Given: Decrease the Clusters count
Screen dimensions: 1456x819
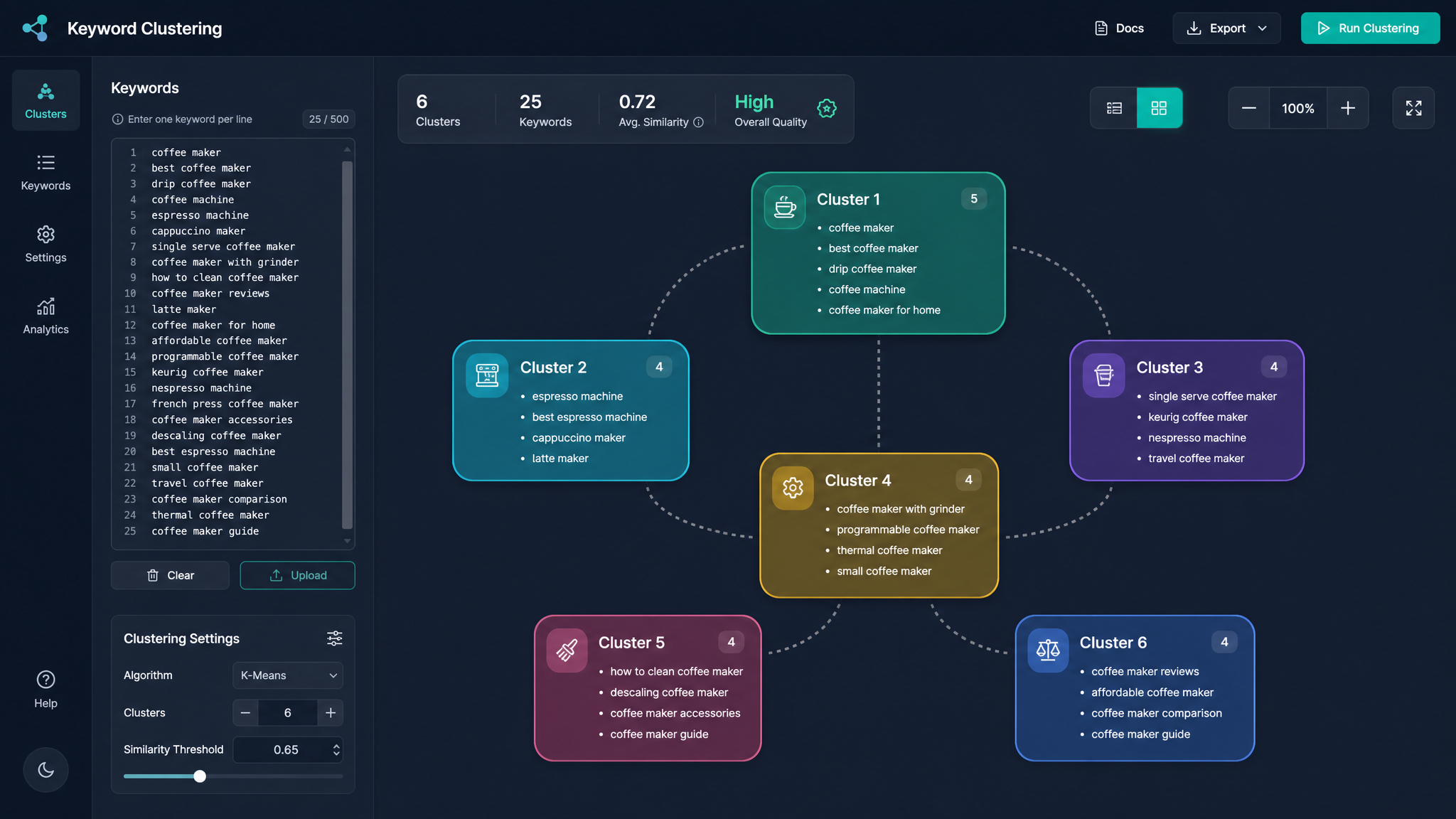Looking at the screenshot, I should (x=245, y=712).
